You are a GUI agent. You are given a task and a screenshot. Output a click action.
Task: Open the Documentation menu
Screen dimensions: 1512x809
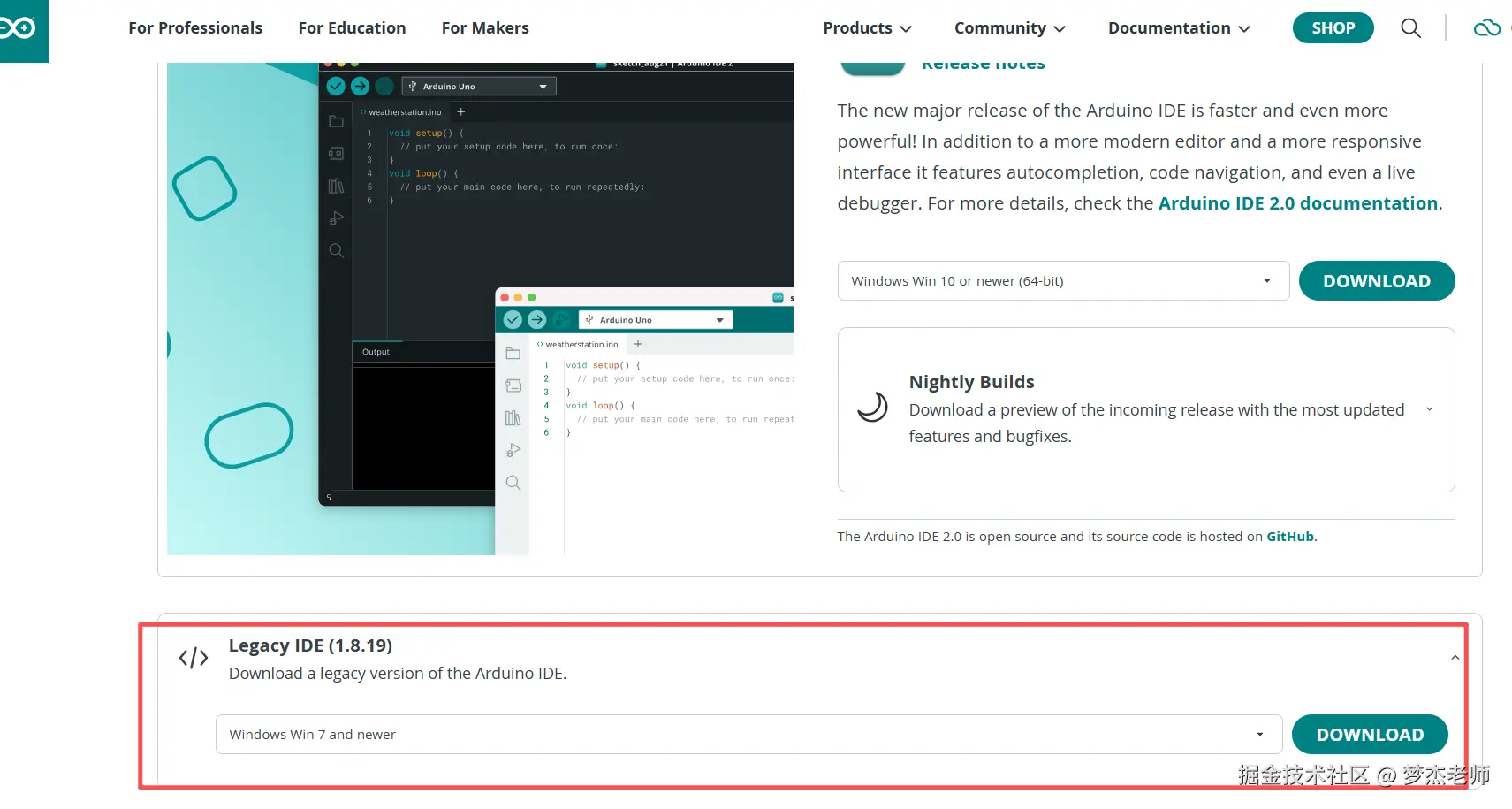[x=1179, y=28]
